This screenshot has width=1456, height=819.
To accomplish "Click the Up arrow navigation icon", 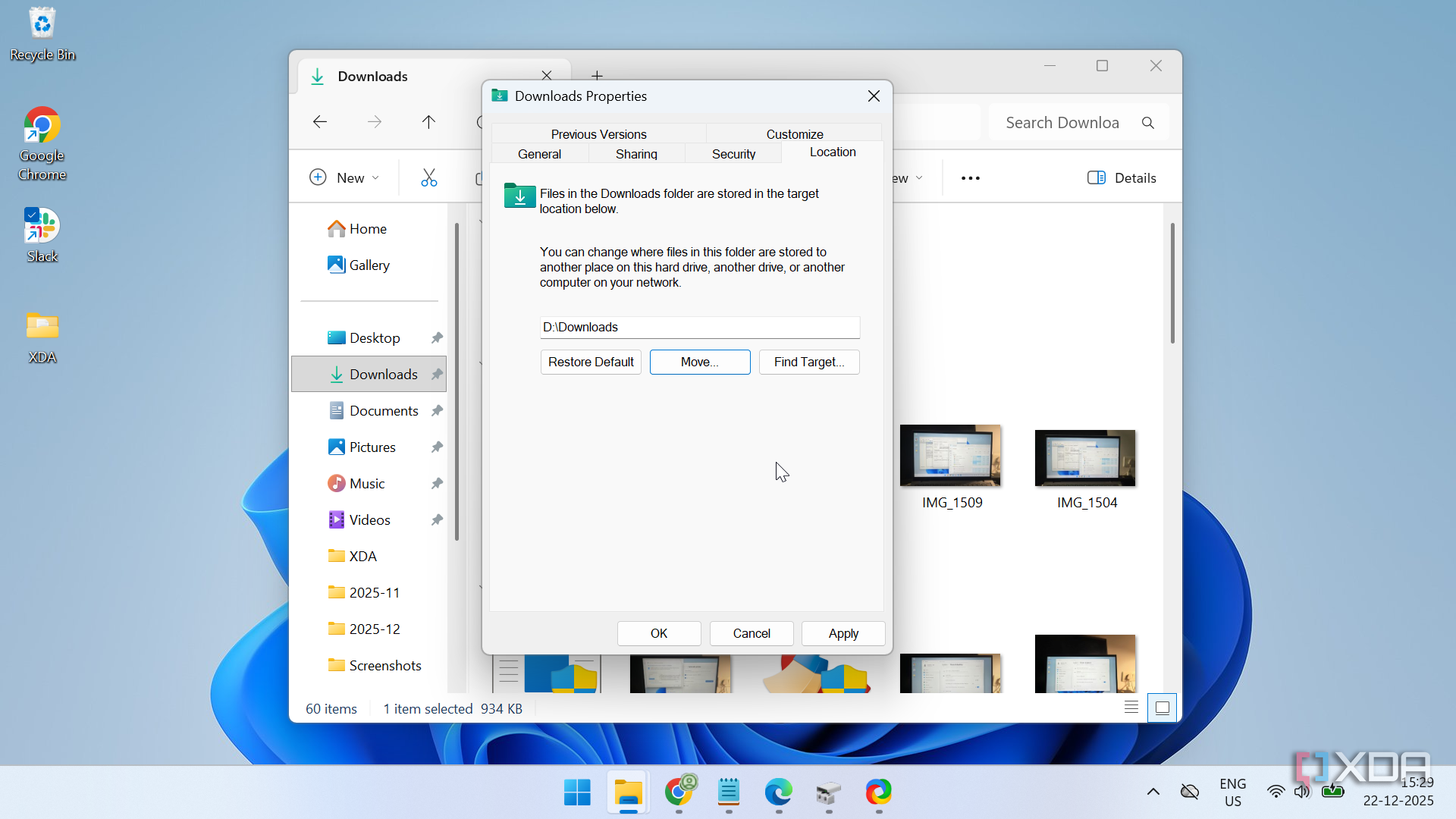I will click(x=428, y=122).
